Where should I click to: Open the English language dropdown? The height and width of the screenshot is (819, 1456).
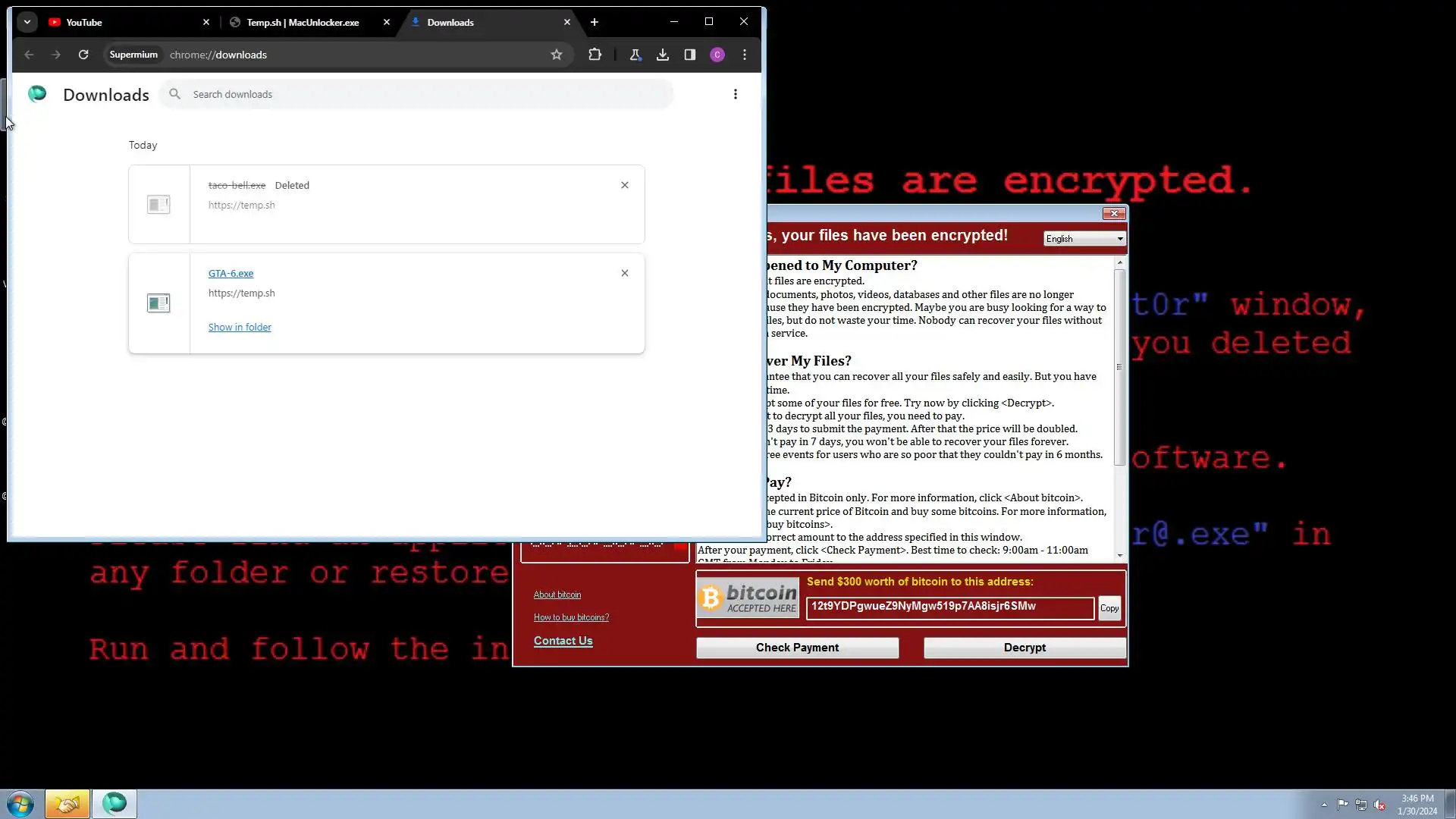[1084, 239]
